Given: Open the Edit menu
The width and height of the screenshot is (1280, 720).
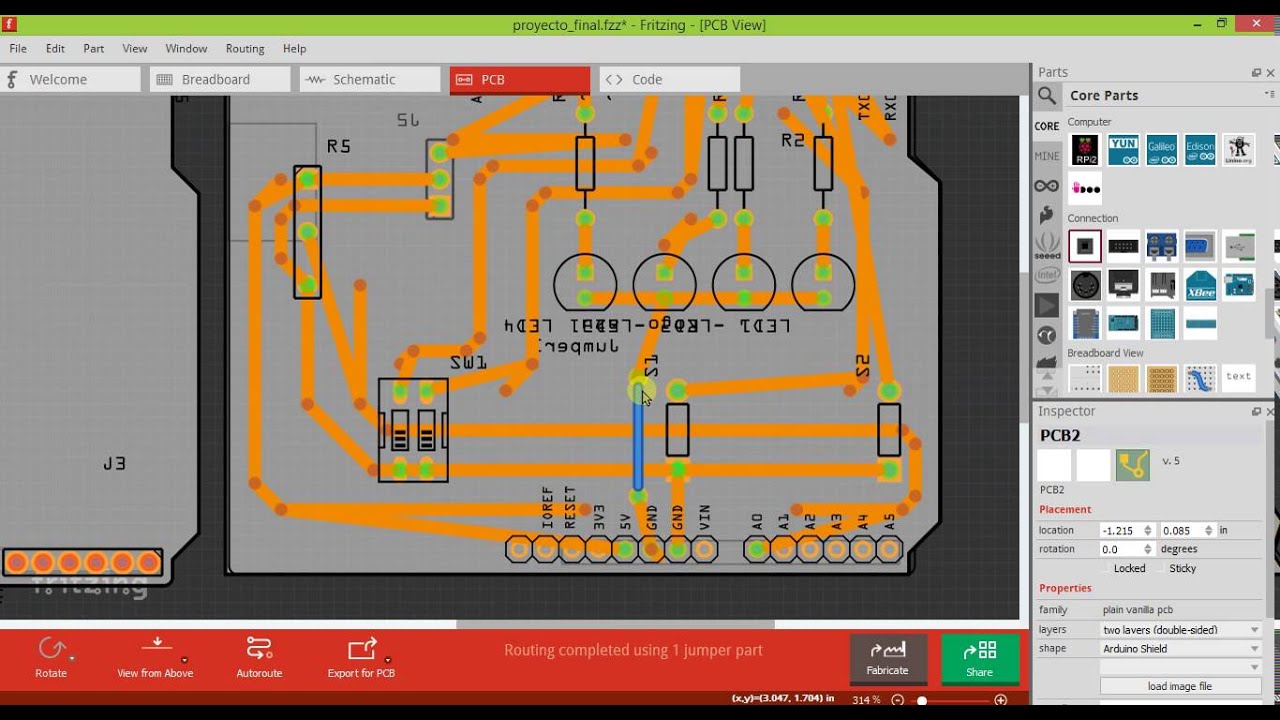Looking at the screenshot, I should coord(55,48).
